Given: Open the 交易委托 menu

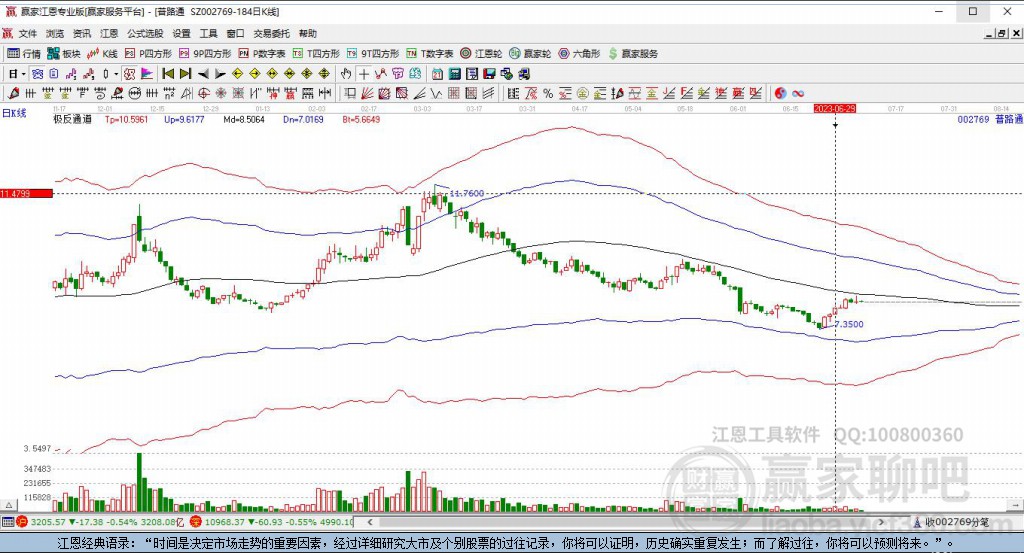Looking at the screenshot, I should coord(272,33).
